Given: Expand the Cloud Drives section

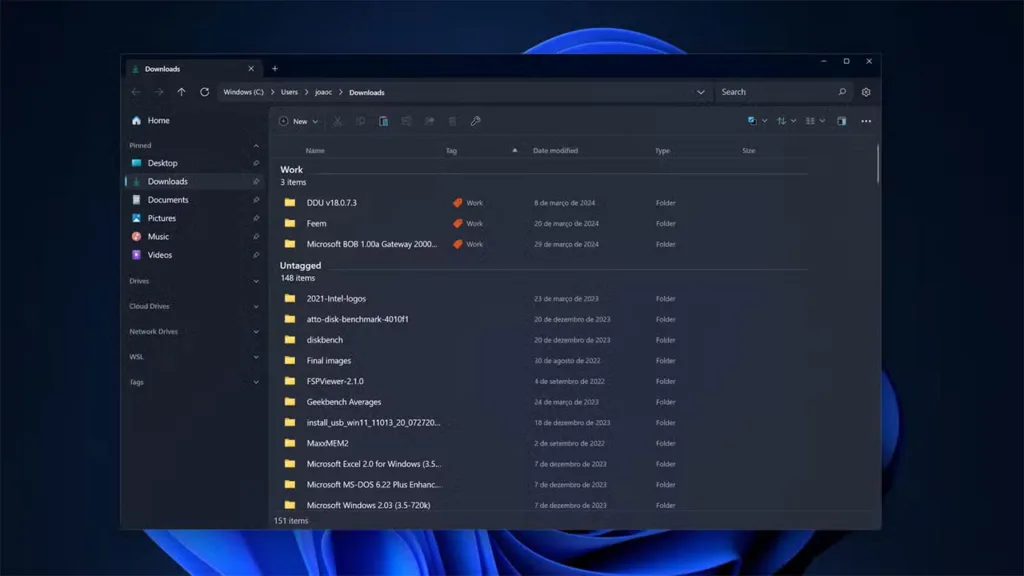Looking at the screenshot, I should pos(256,306).
